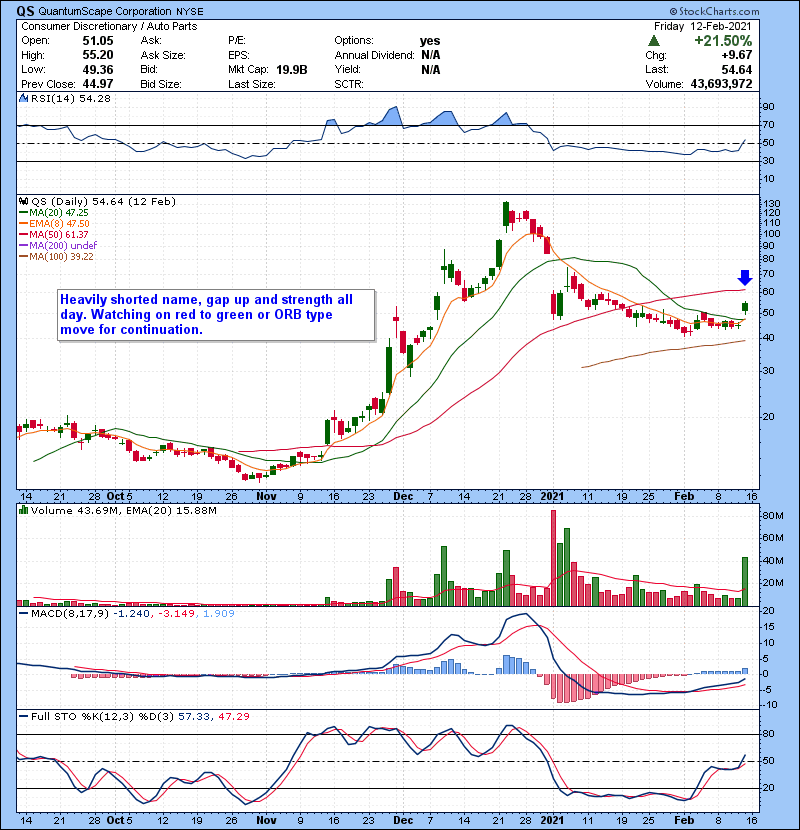Click the 80M volume axis label
Screen dimensions: 800x830
click(x=773, y=516)
